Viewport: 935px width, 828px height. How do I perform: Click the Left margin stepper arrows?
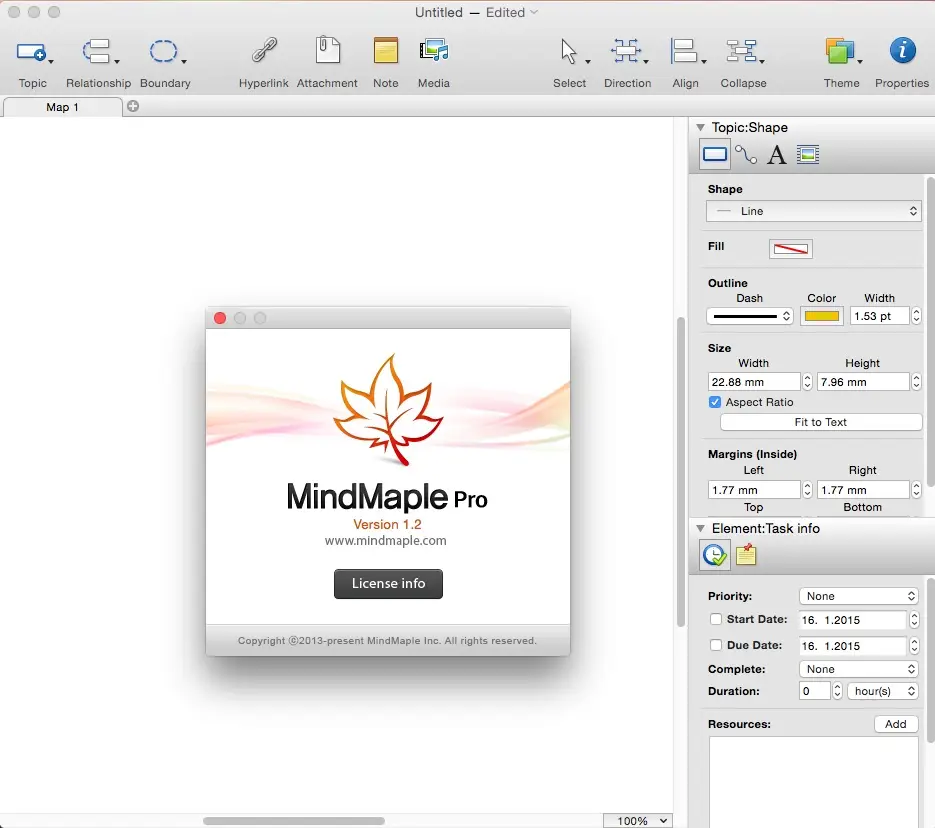click(807, 490)
